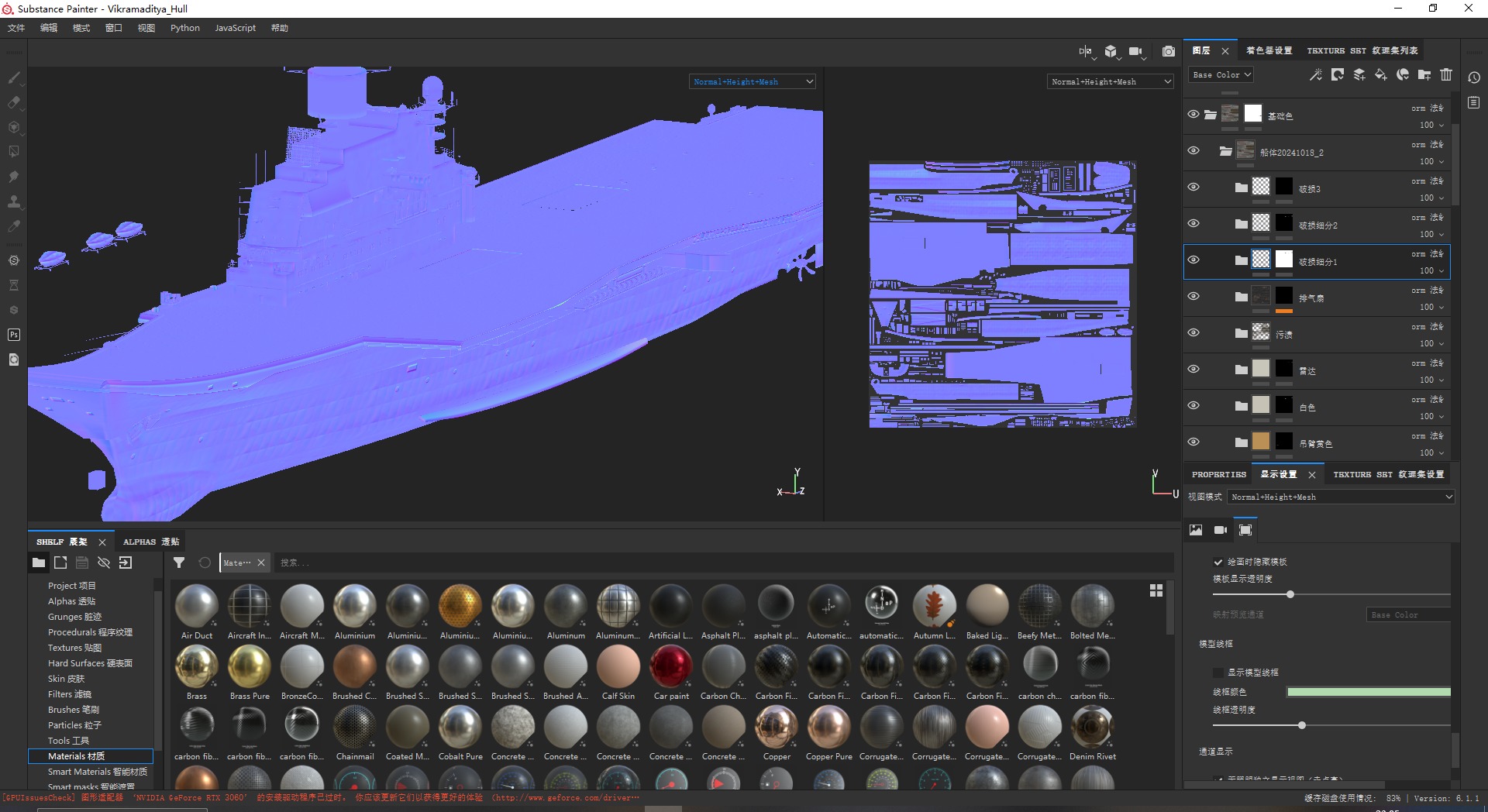The image size is (1488, 812).
Task: Delete the selected layer with trash icon
Action: (x=1446, y=74)
